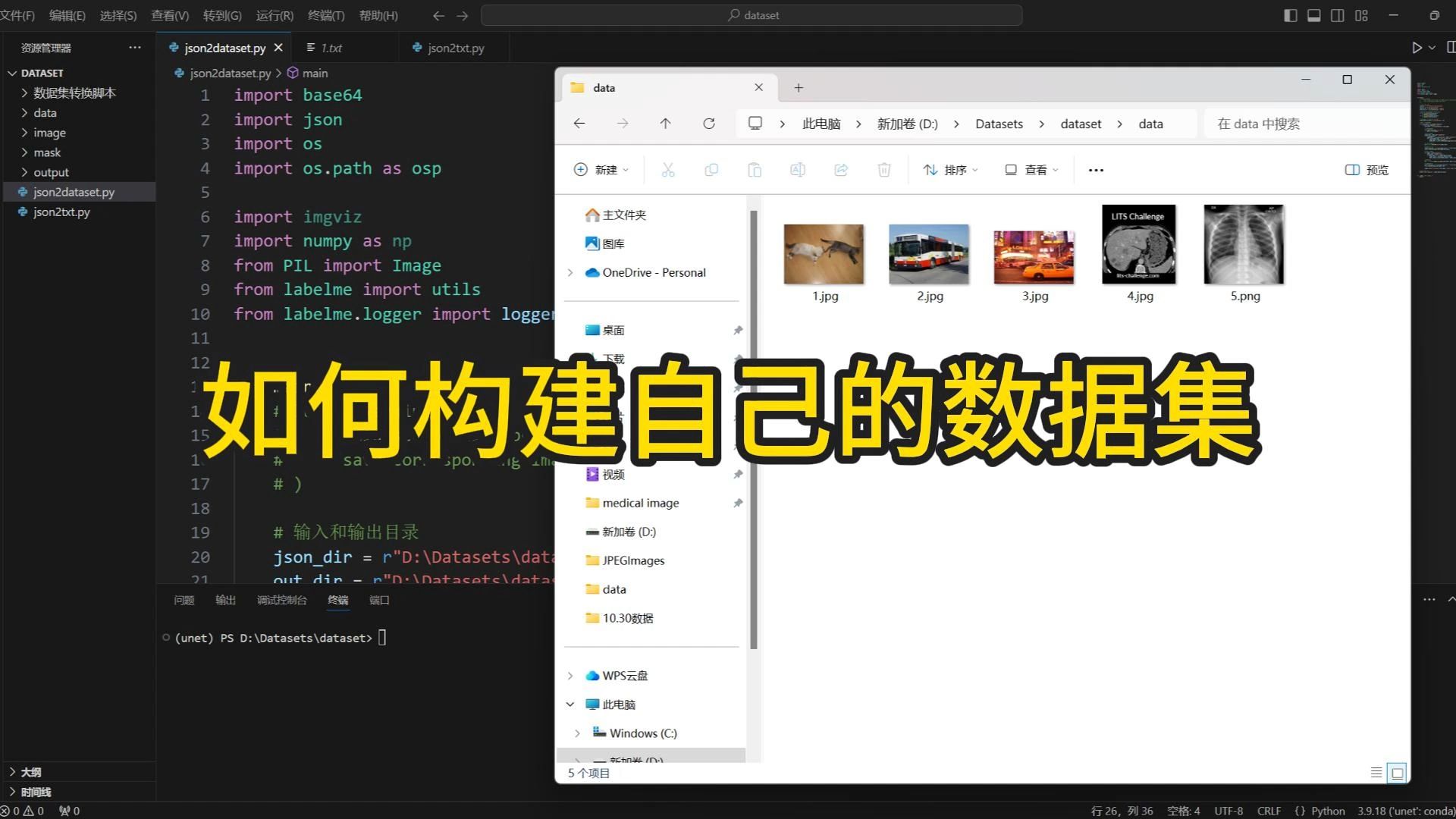
Task: Click the refresh icon in File Explorer
Action: (x=708, y=124)
